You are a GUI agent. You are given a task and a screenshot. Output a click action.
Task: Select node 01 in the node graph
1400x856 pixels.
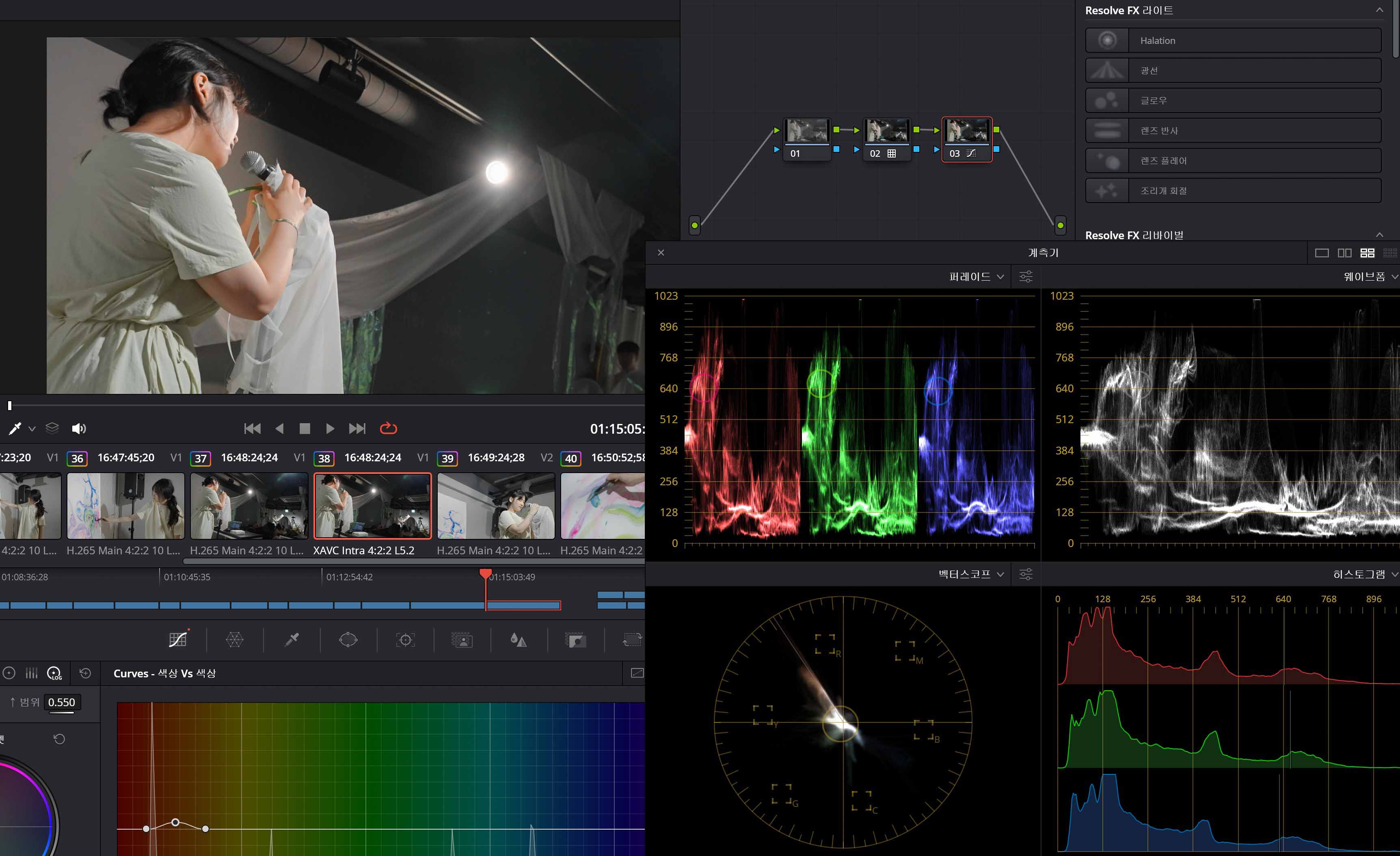coord(807,139)
